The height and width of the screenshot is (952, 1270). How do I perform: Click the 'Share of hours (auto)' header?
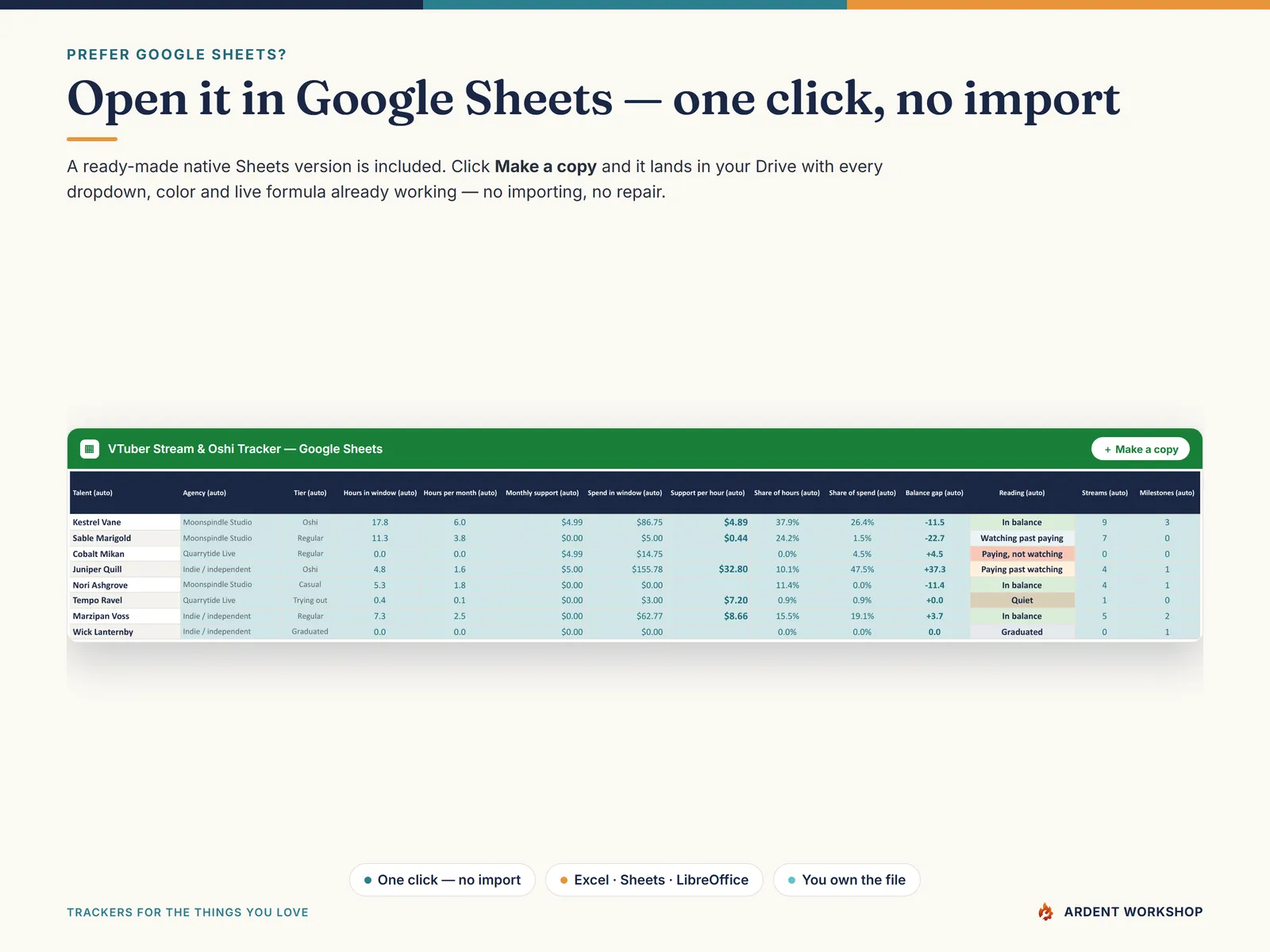tap(787, 493)
